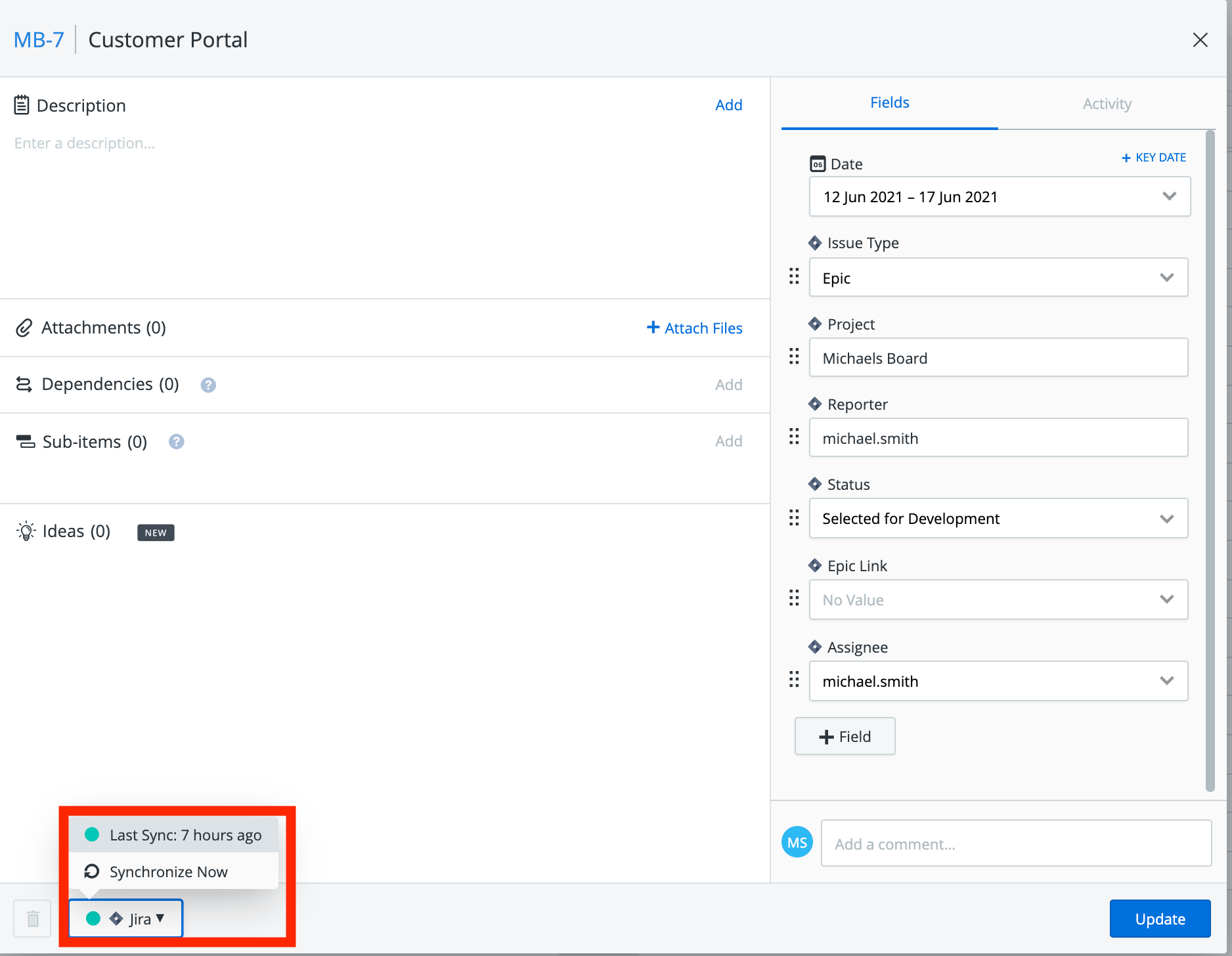
Task: Open the Status dropdown
Action: 998,519
